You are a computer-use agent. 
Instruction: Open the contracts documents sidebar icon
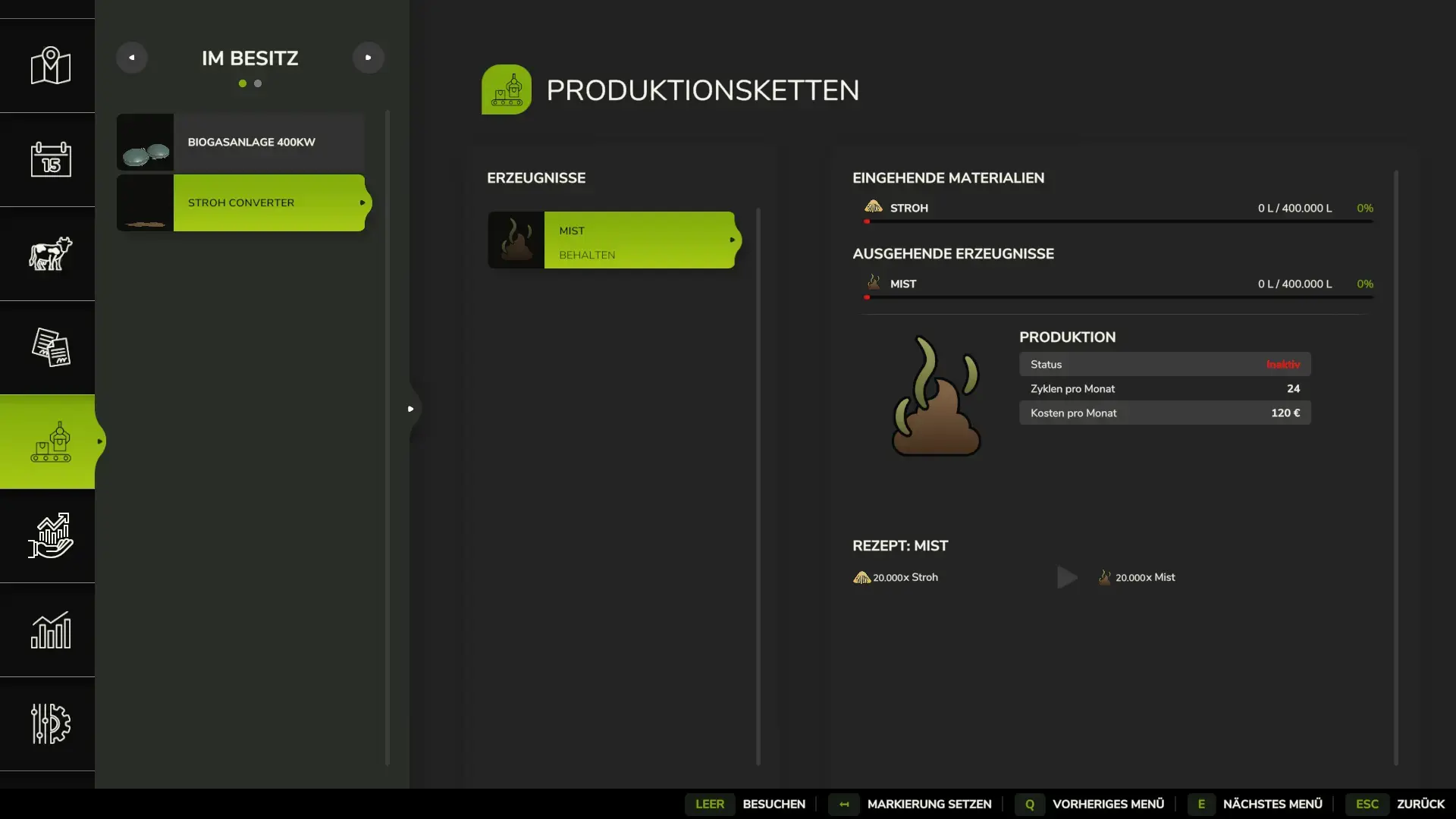pos(50,347)
